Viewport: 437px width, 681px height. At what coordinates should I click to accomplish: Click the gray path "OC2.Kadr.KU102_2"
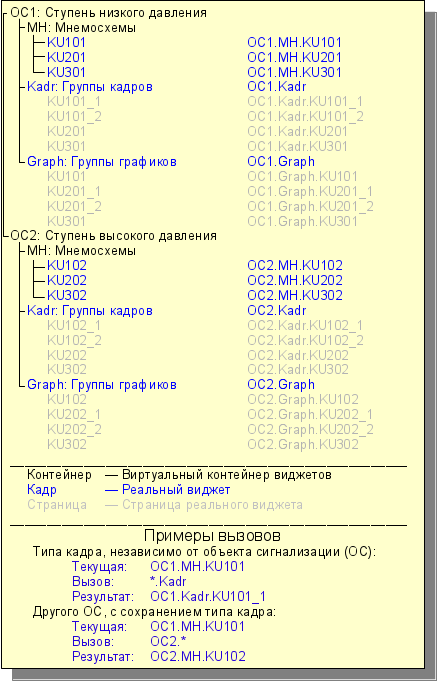[x=305, y=340]
